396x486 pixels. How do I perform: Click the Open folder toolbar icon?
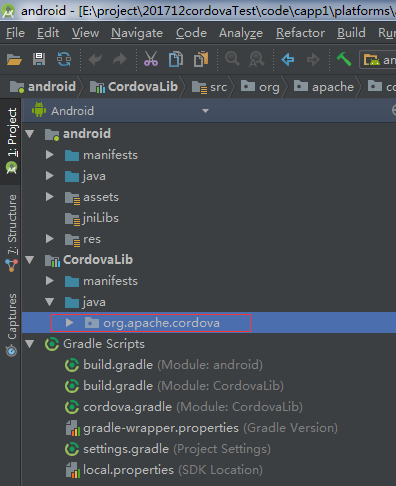click(14, 60)
